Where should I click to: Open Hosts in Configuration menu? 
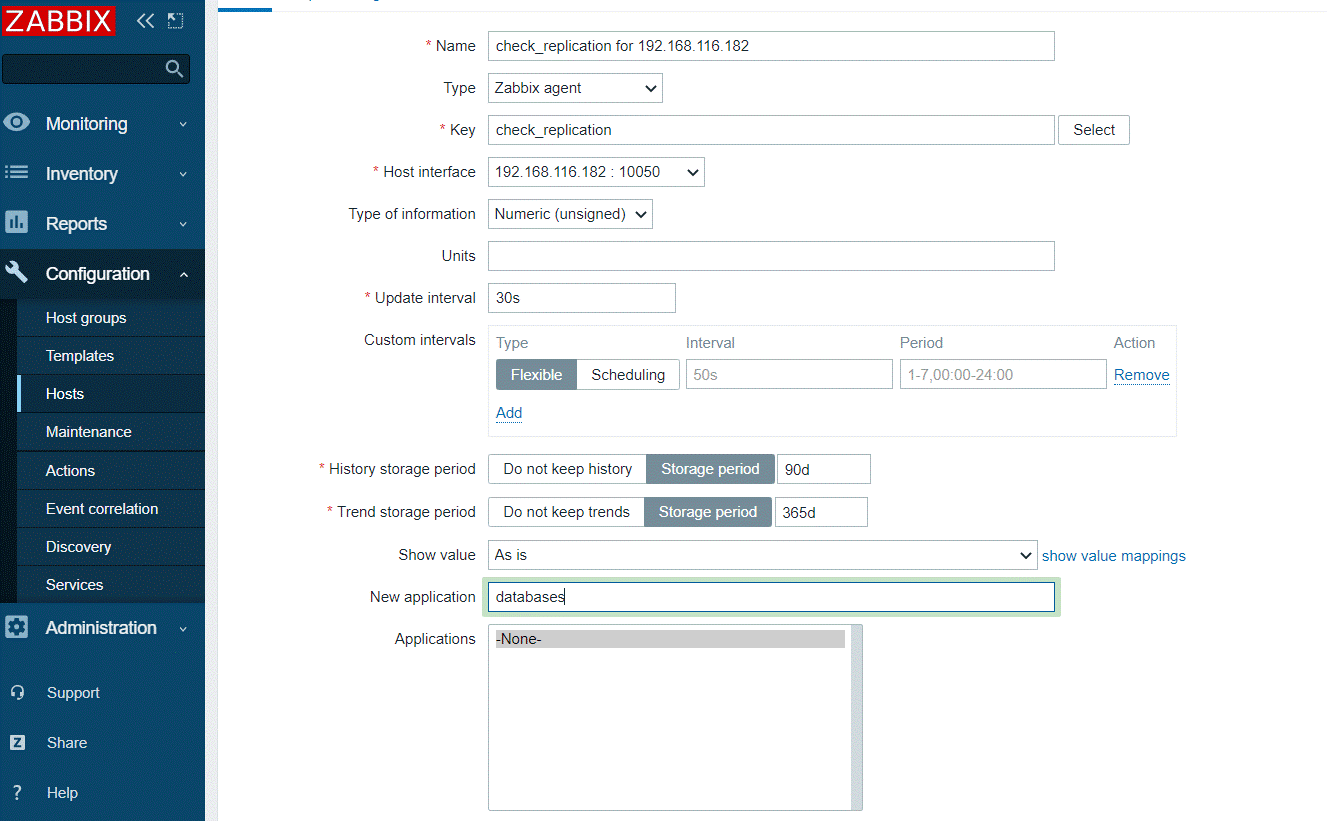(x=110, y=394)
